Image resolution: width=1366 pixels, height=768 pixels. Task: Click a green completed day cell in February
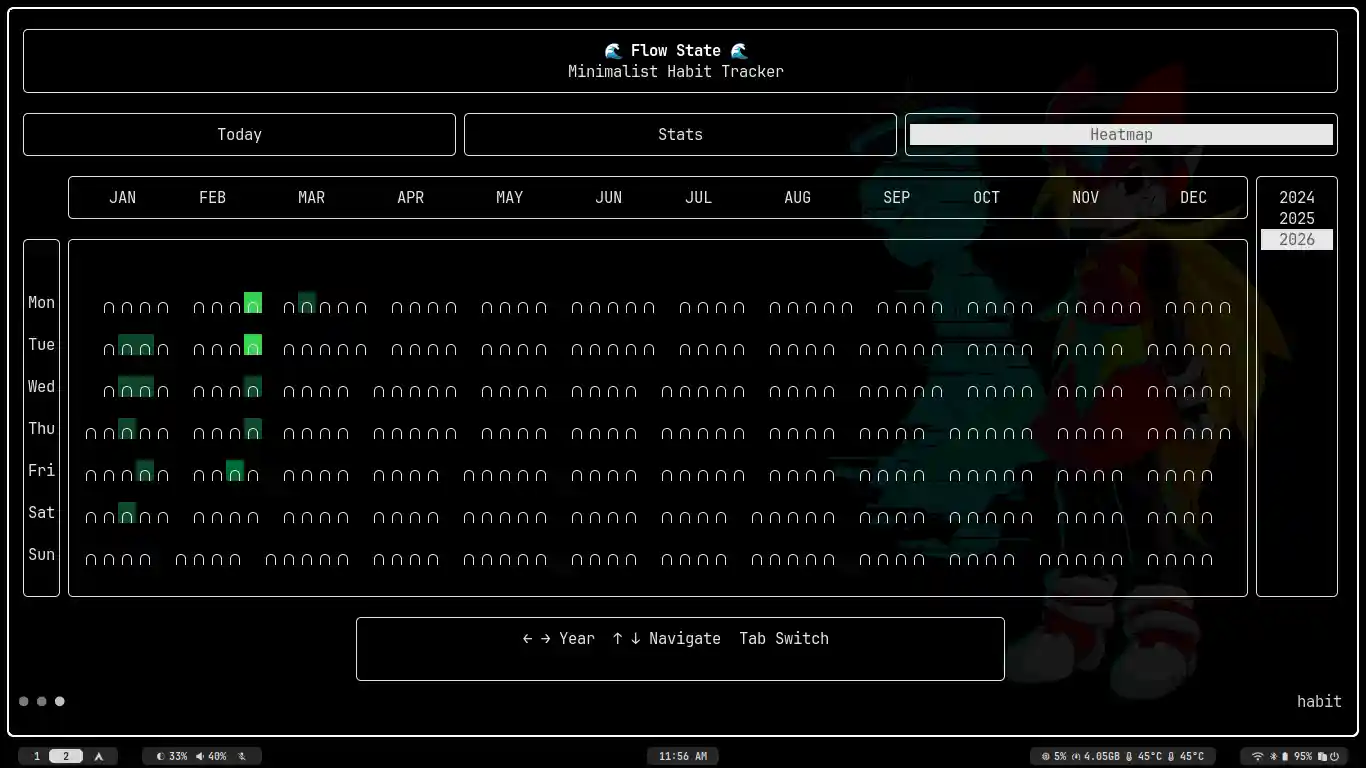tap(252, 303)
